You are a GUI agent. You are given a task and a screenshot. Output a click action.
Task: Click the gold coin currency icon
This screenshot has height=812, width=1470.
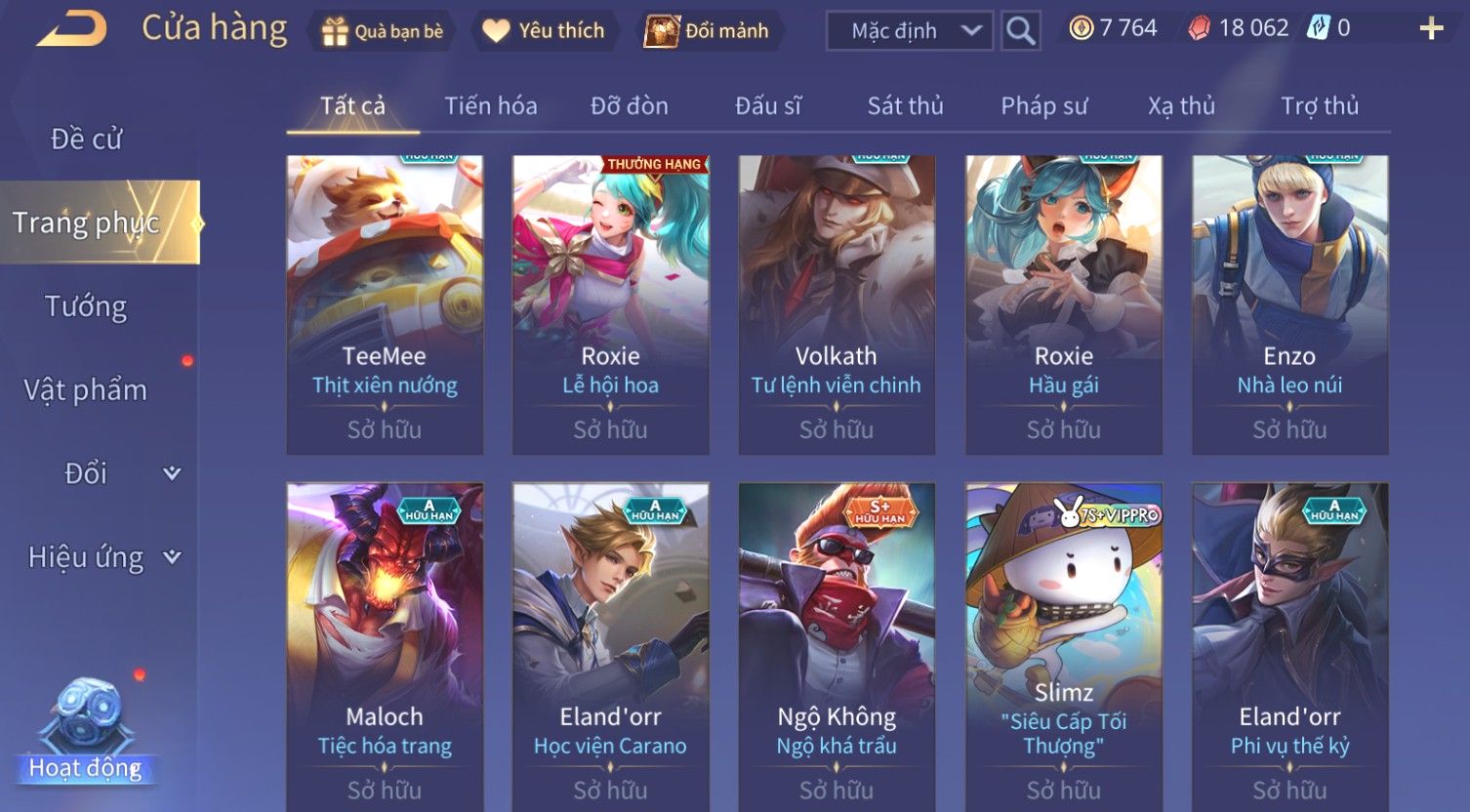point(1081,28)
